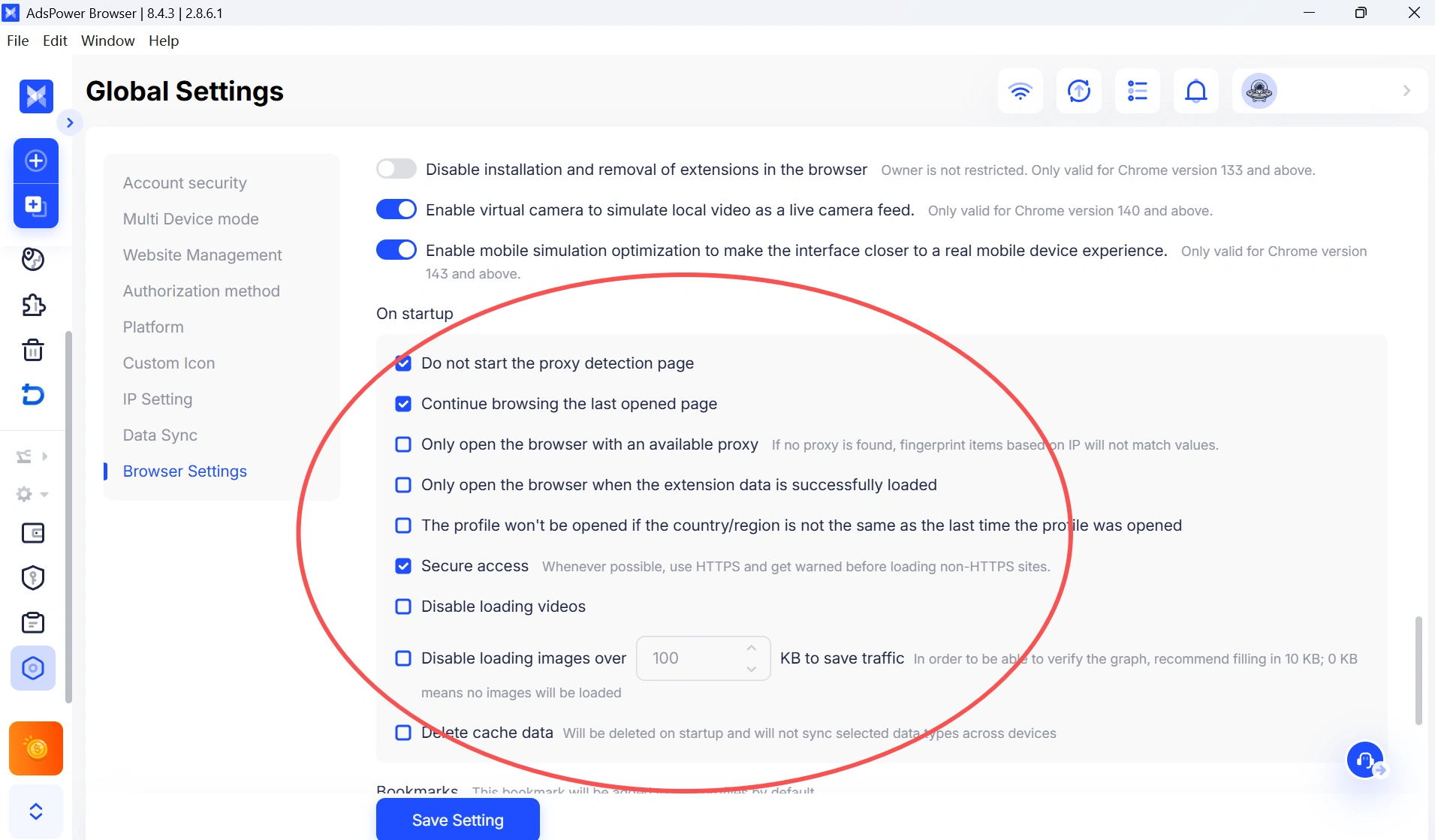Click the AdsPower logo in sidebar
The height and width of the screenshot is (840, 1435).
tap(36, 96)
